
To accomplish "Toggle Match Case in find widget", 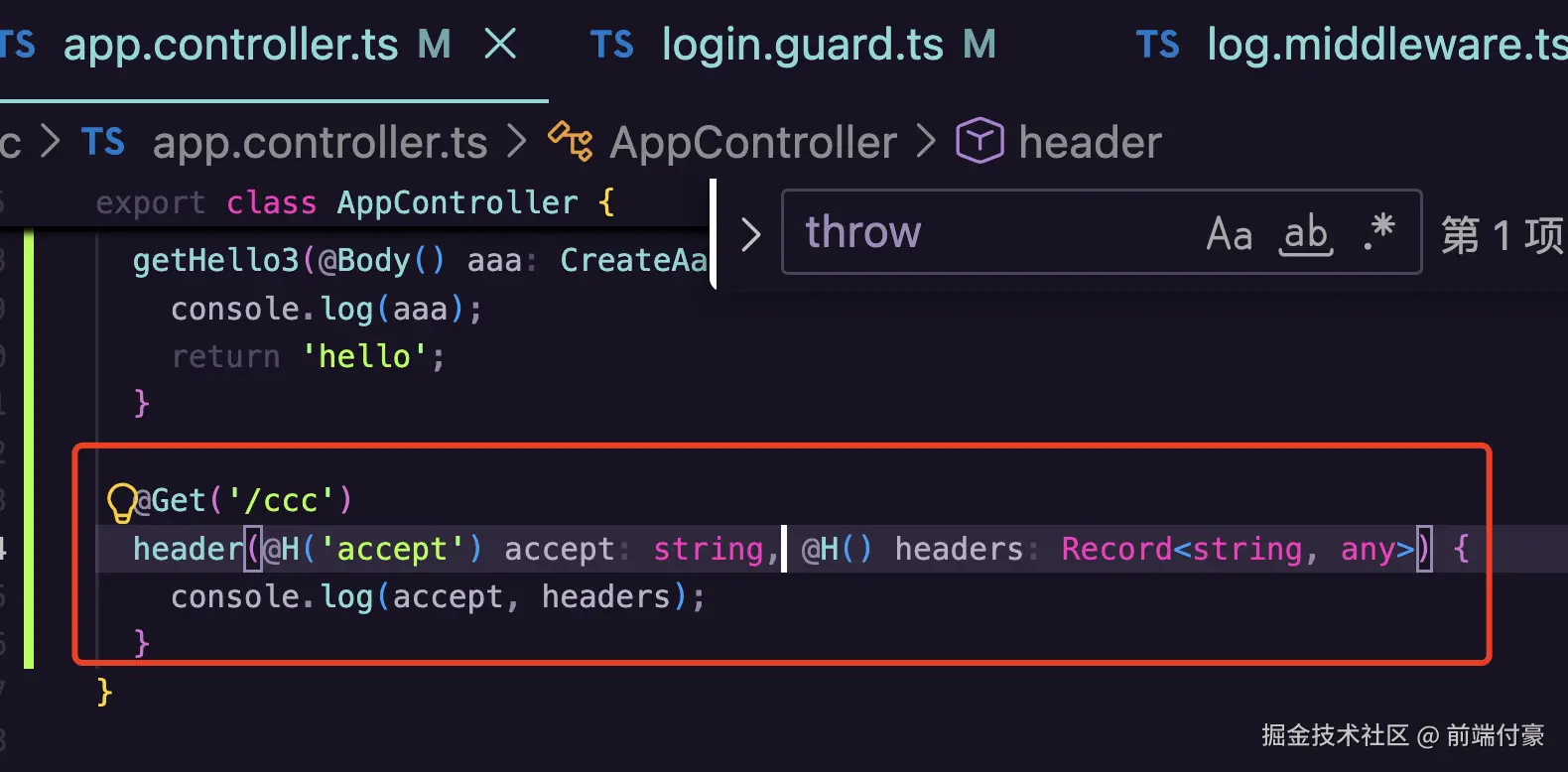I will pos(1230,234).
